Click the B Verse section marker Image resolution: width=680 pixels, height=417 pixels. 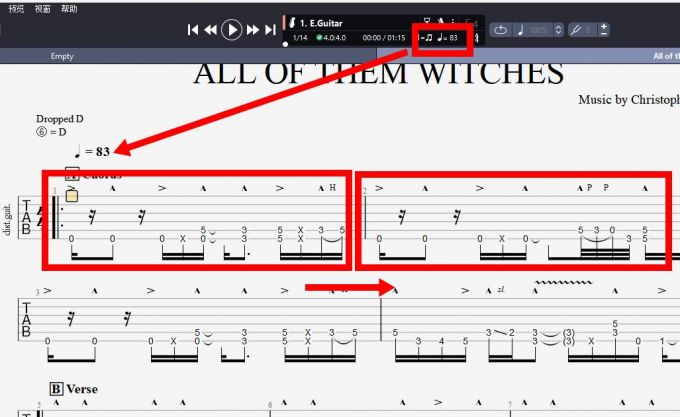[74, 389]
